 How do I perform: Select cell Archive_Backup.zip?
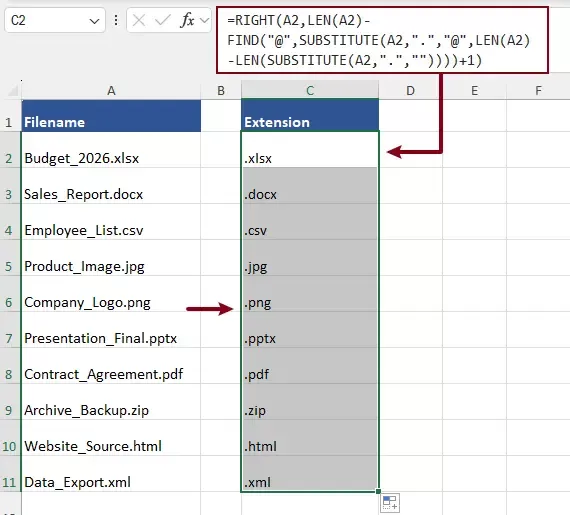(111, 402)
